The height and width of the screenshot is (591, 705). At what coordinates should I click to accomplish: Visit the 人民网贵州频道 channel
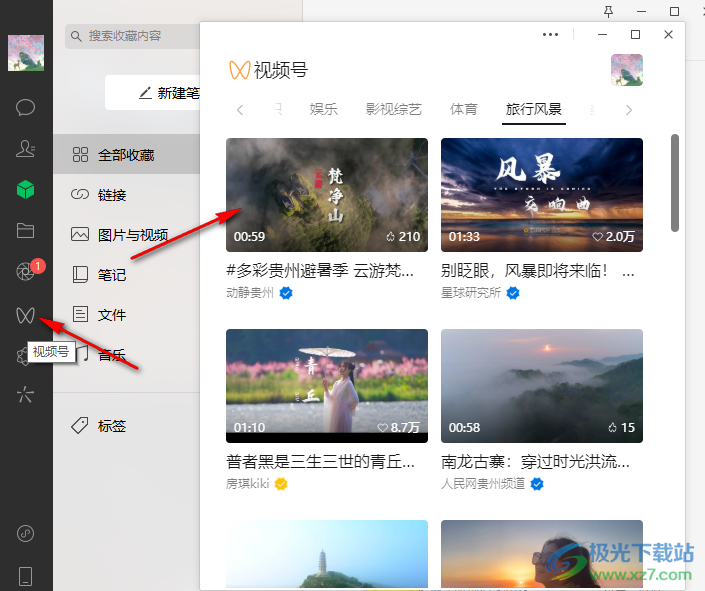pos(483,484)
